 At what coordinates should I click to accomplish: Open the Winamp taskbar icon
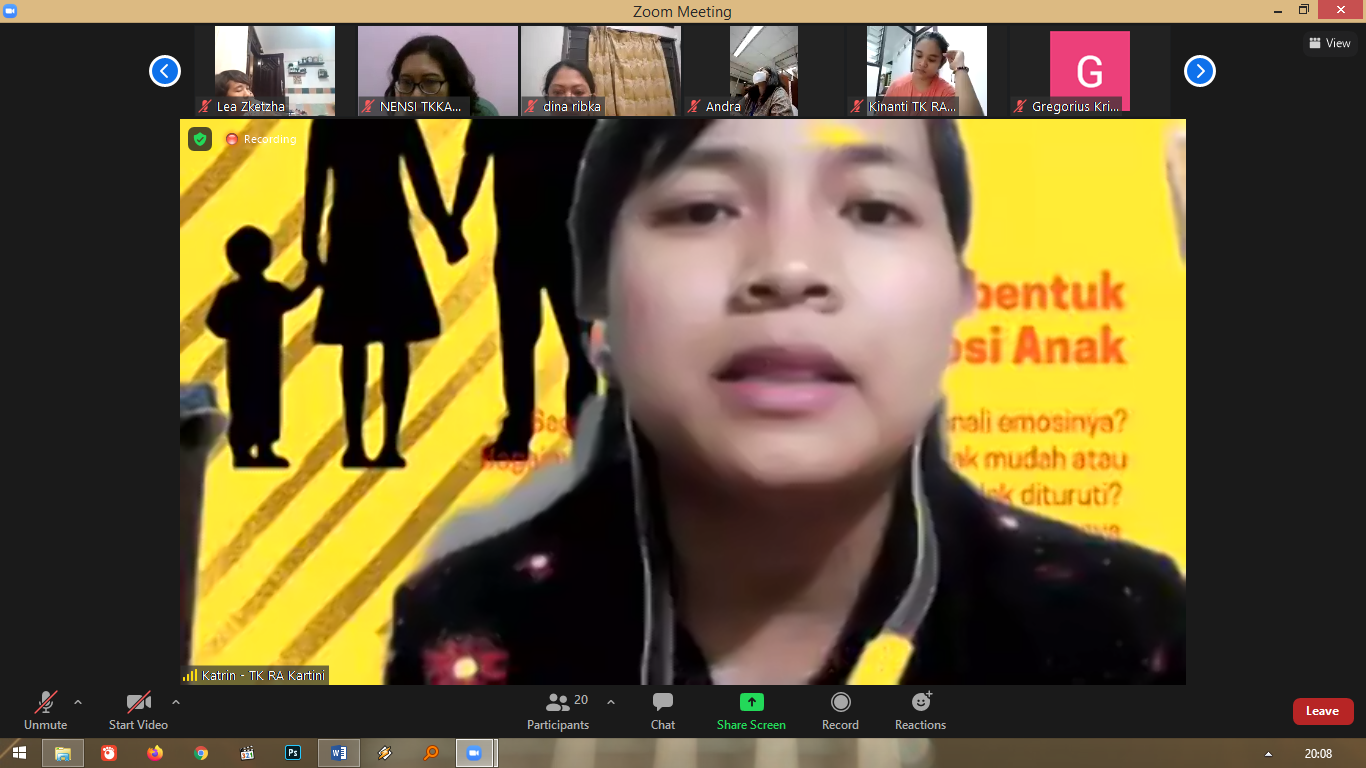(x=385, y=753)
